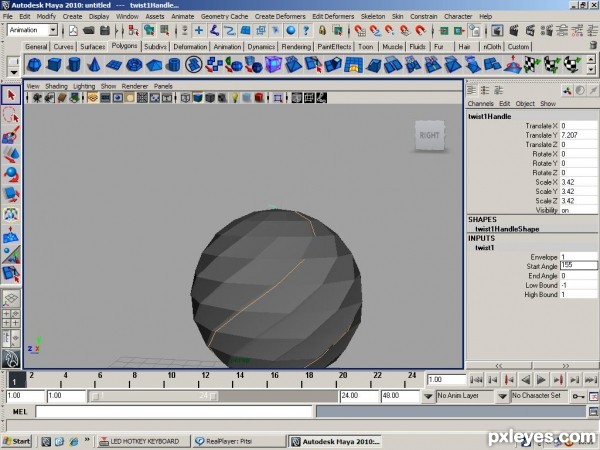Switch to LED HOTKEY KEYBOARD taskbar window

[143, 441]
